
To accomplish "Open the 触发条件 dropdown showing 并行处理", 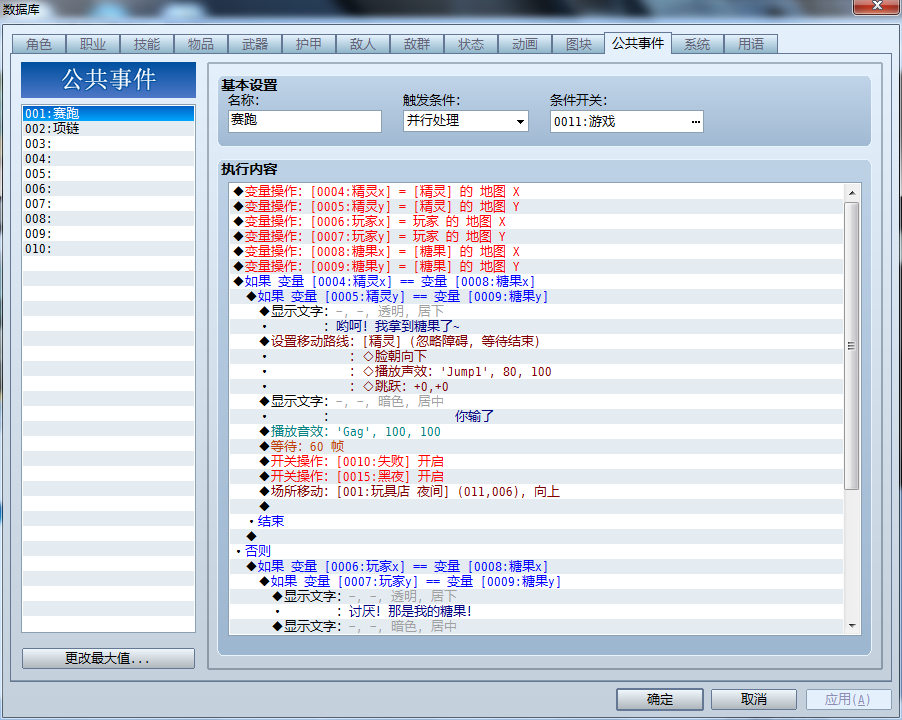I will point(465,121).
